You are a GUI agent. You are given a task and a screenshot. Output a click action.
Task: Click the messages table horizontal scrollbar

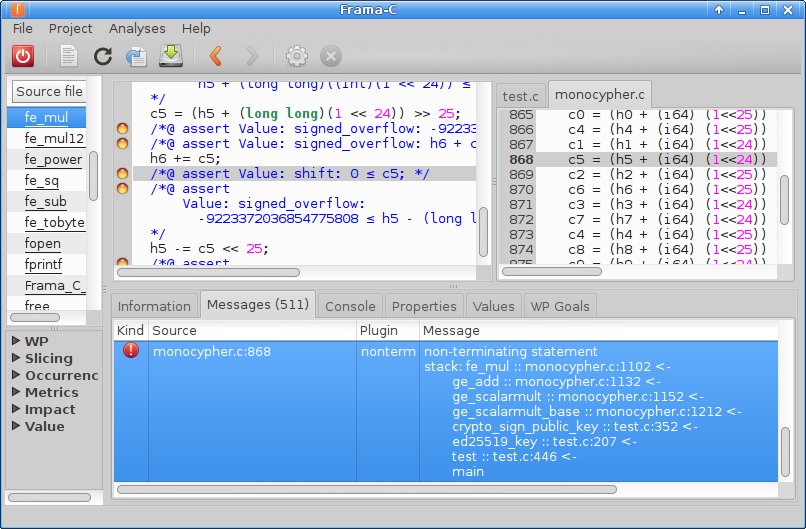pyautogui.click(x=367, y=489)
